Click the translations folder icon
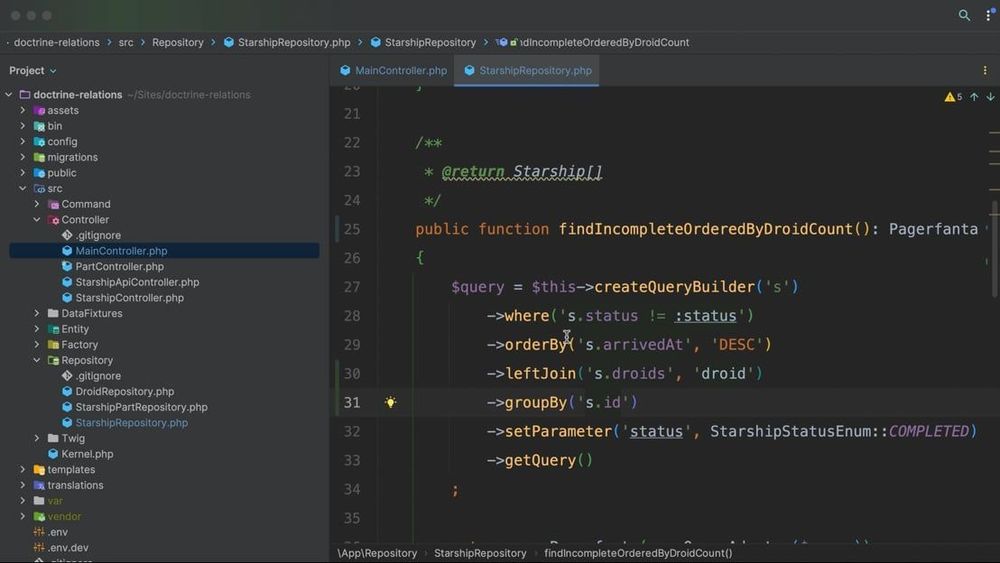This screenshot has height=563, width=1000. click(x=40, y=485)
